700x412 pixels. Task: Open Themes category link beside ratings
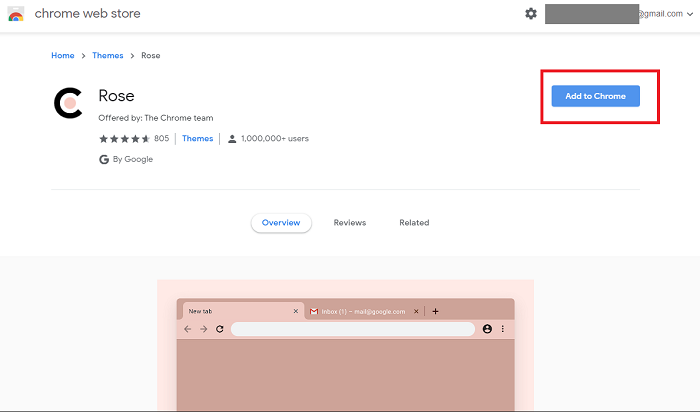pos(197,138)
